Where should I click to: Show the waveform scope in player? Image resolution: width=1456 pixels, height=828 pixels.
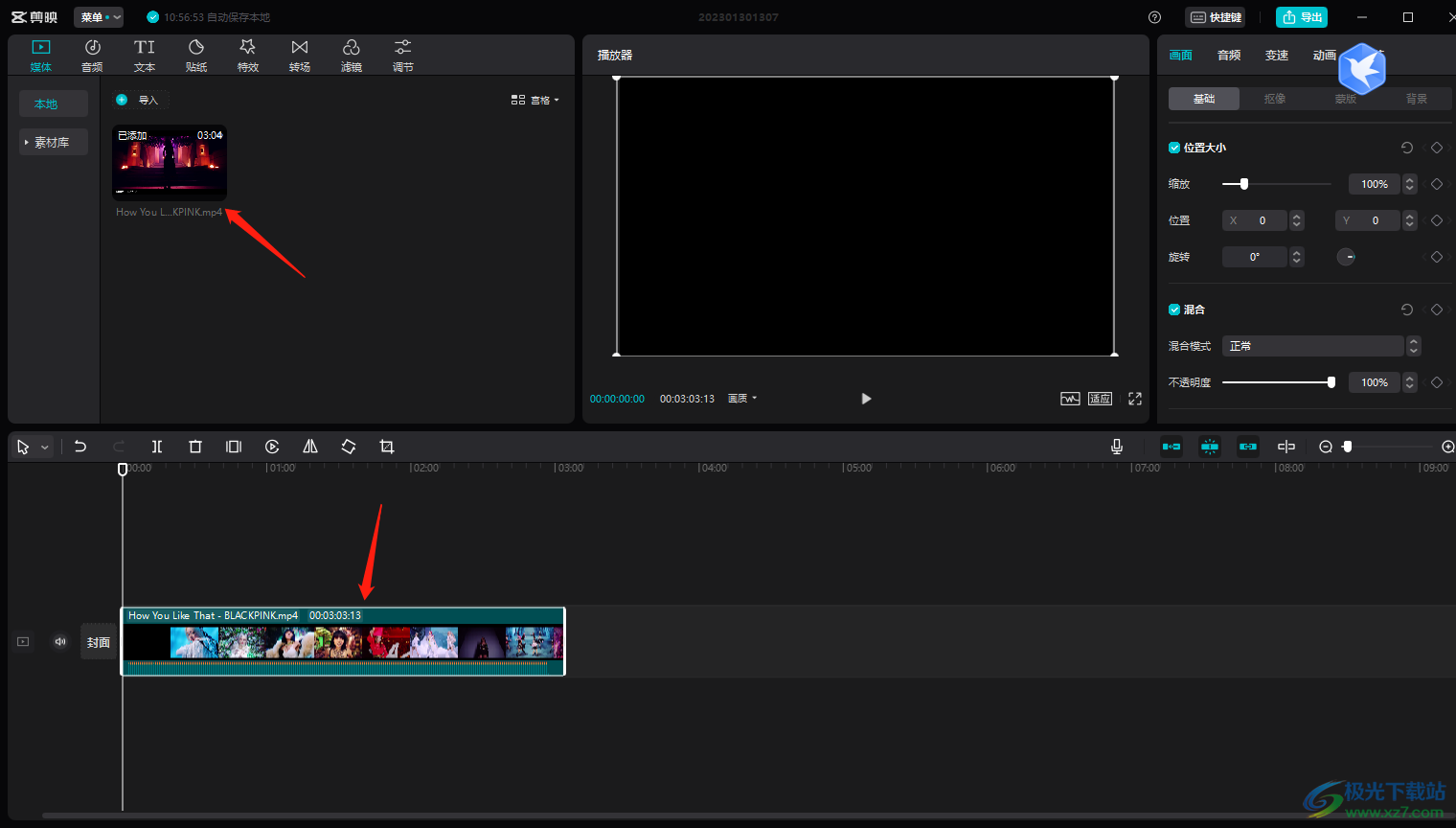pyautogui.click(x=1070, y=399)
